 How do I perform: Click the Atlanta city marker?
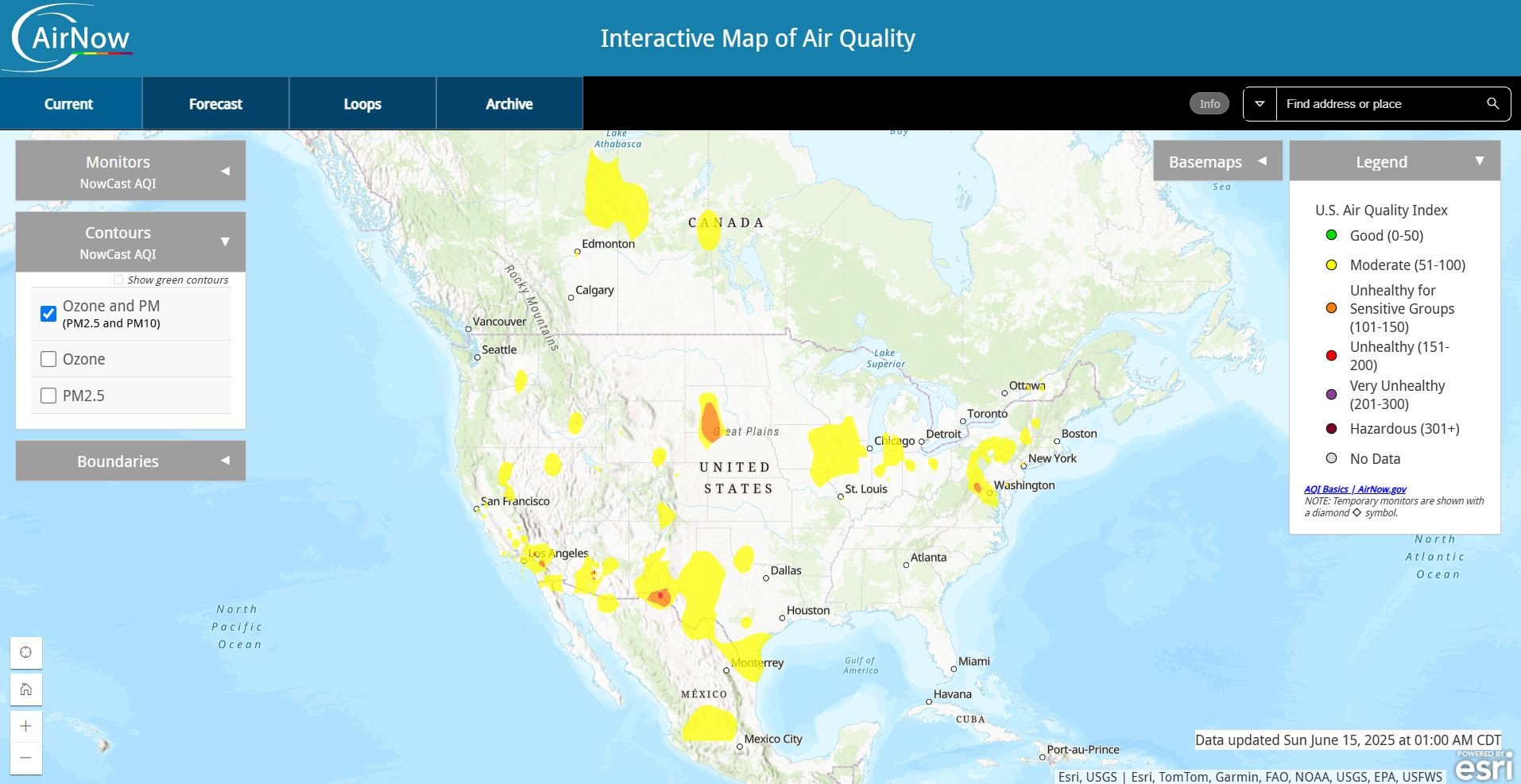pyautogui.click(x=906, y=565)
